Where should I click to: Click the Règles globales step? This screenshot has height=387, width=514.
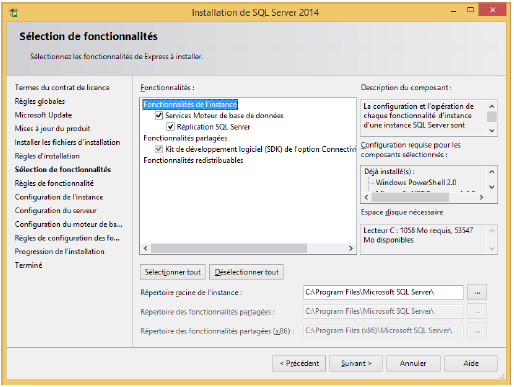click(x=40, y=101)
